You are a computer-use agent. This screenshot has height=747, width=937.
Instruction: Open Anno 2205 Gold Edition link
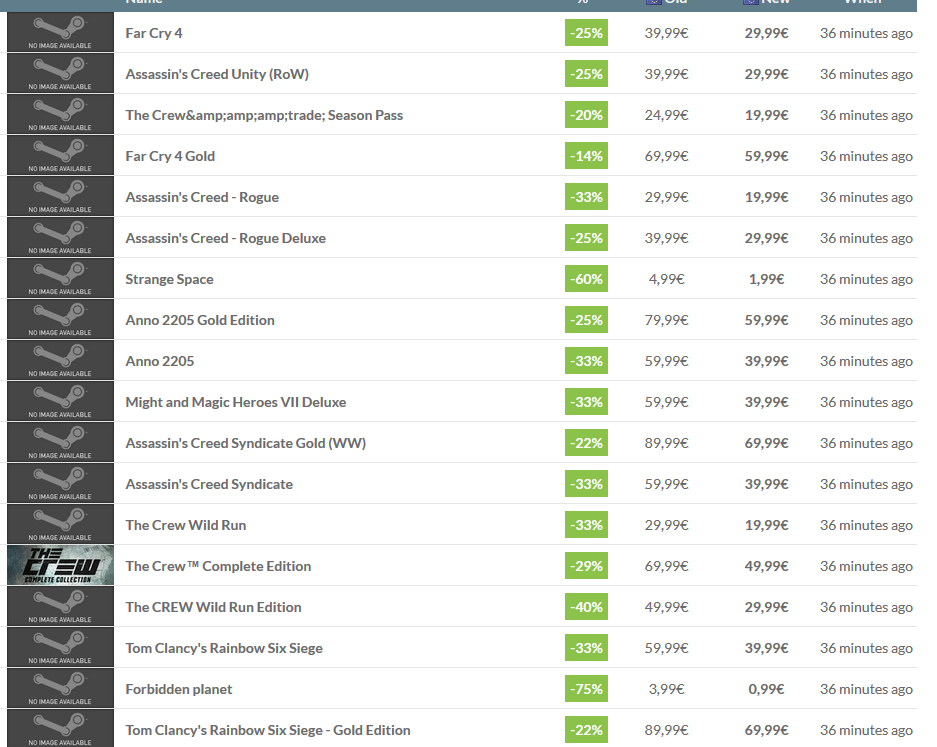click(x=200, y=320)
